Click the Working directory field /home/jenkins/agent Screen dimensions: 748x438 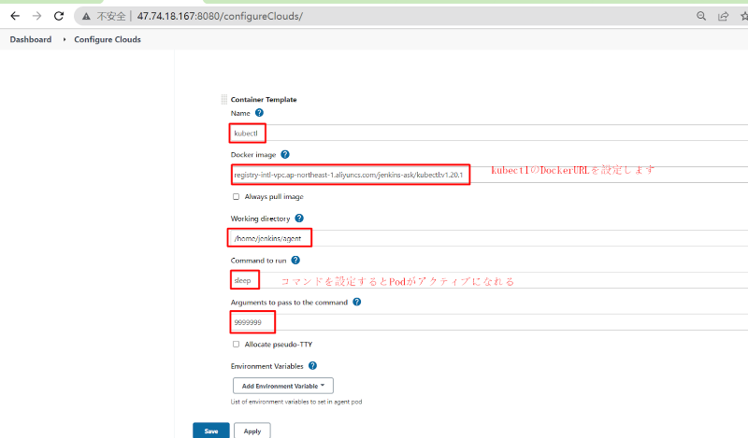pos(489,238)
